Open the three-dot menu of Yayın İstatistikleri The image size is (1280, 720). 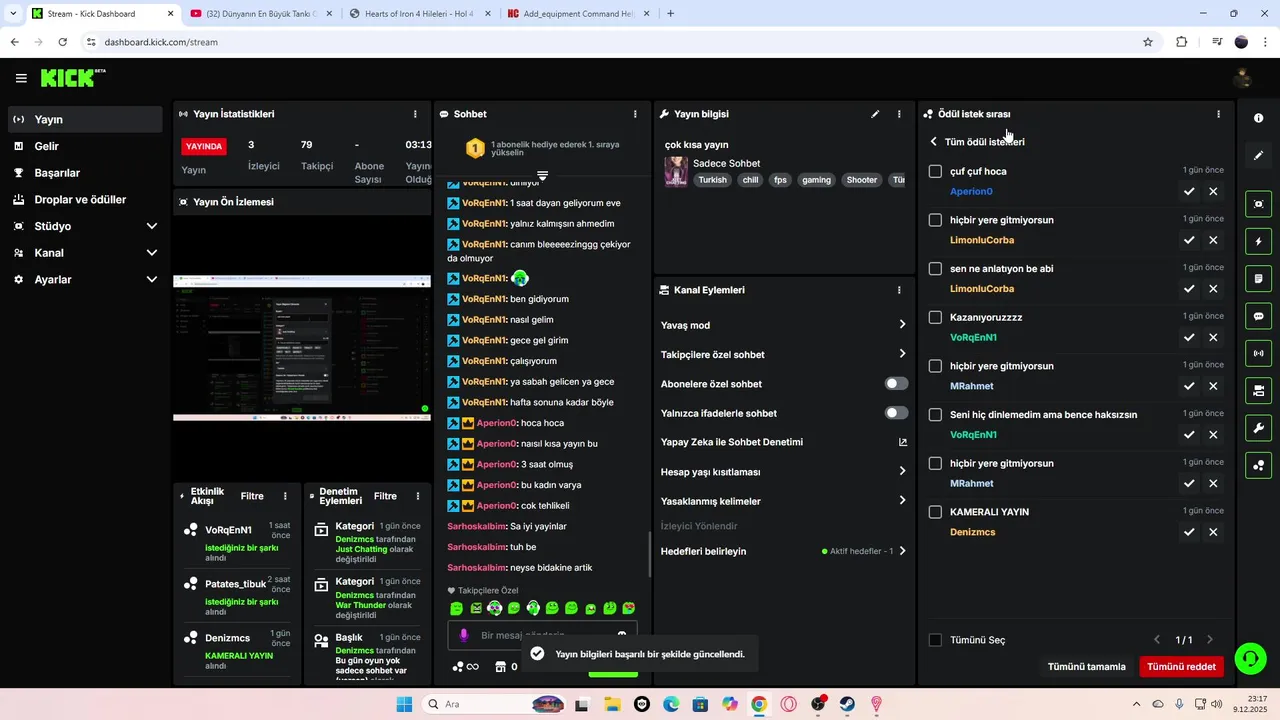tap(415, 114)
